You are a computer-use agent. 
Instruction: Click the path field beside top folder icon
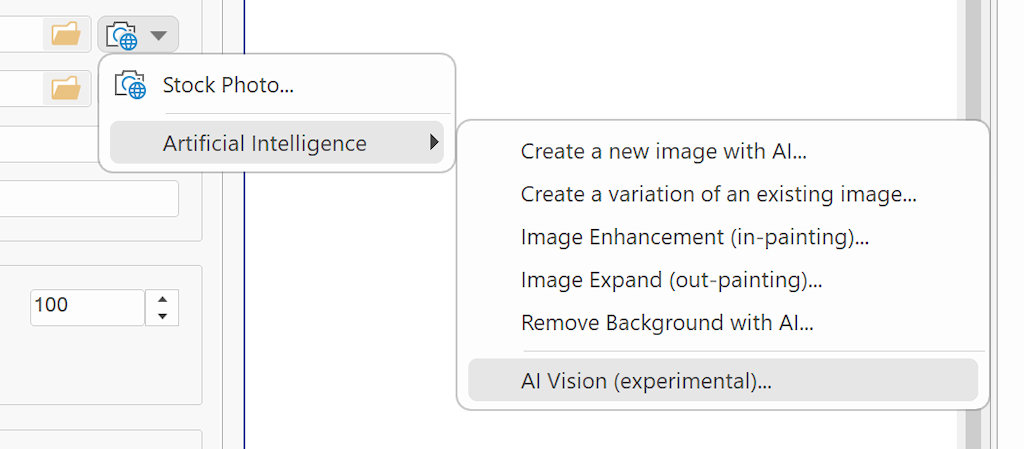(21, 34)
